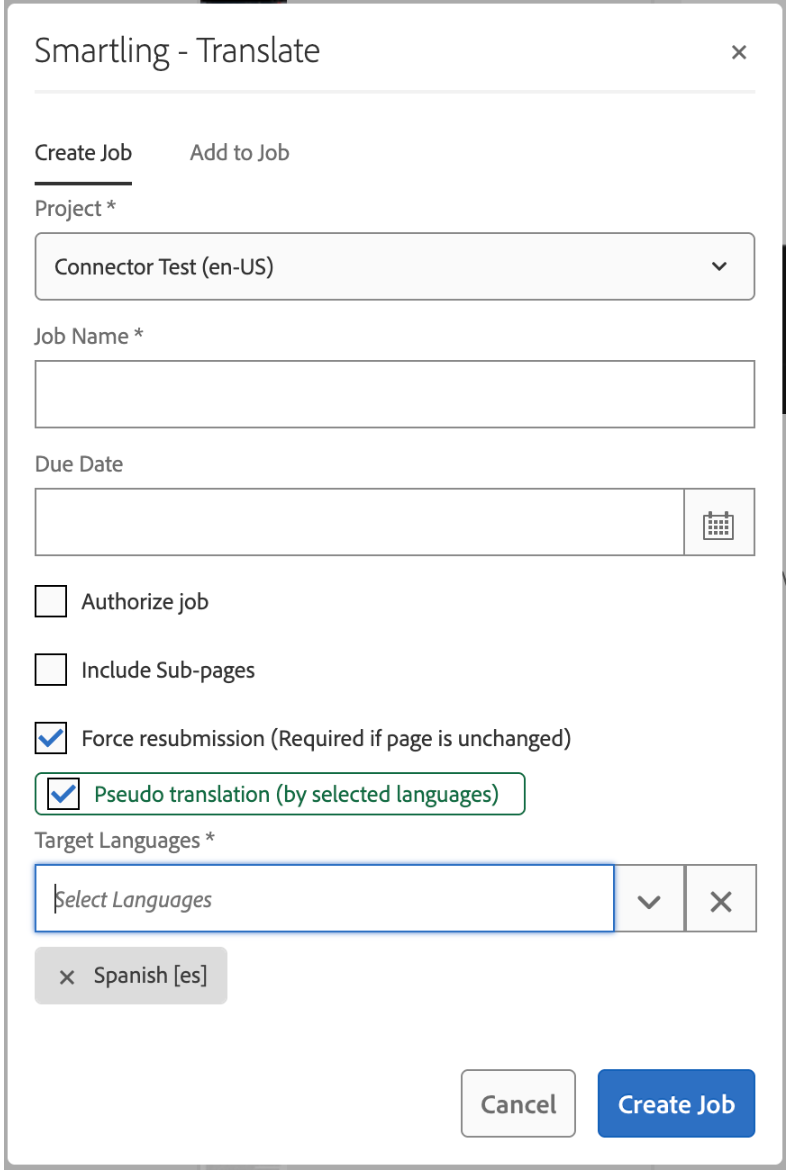Select the Create Job tab
The image size is (790, 1170).
pyautogui.click(x=84, y=152)
